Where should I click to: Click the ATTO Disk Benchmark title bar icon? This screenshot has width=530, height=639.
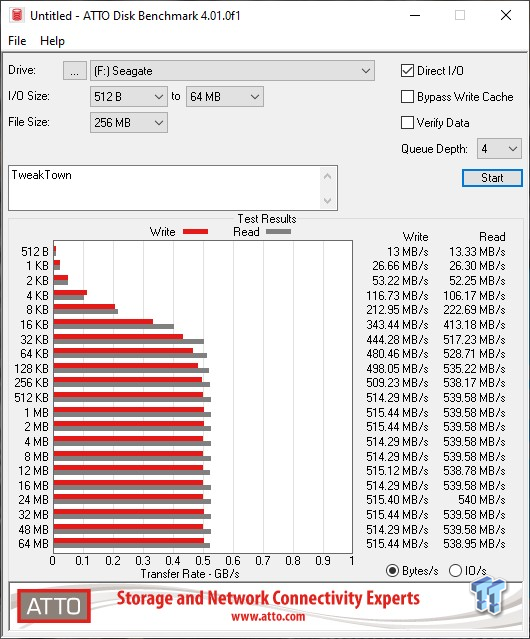[17, 15]
